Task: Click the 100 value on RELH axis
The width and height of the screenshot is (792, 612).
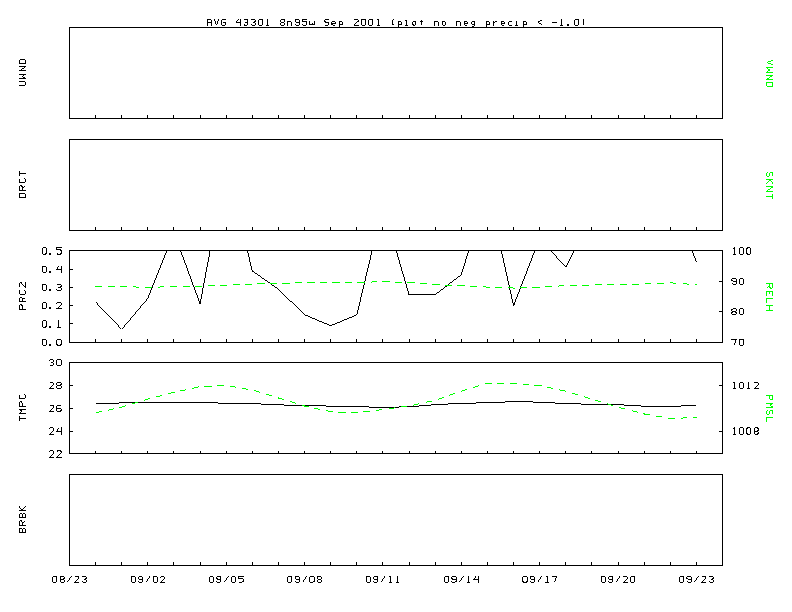Action: click(741, 251)
